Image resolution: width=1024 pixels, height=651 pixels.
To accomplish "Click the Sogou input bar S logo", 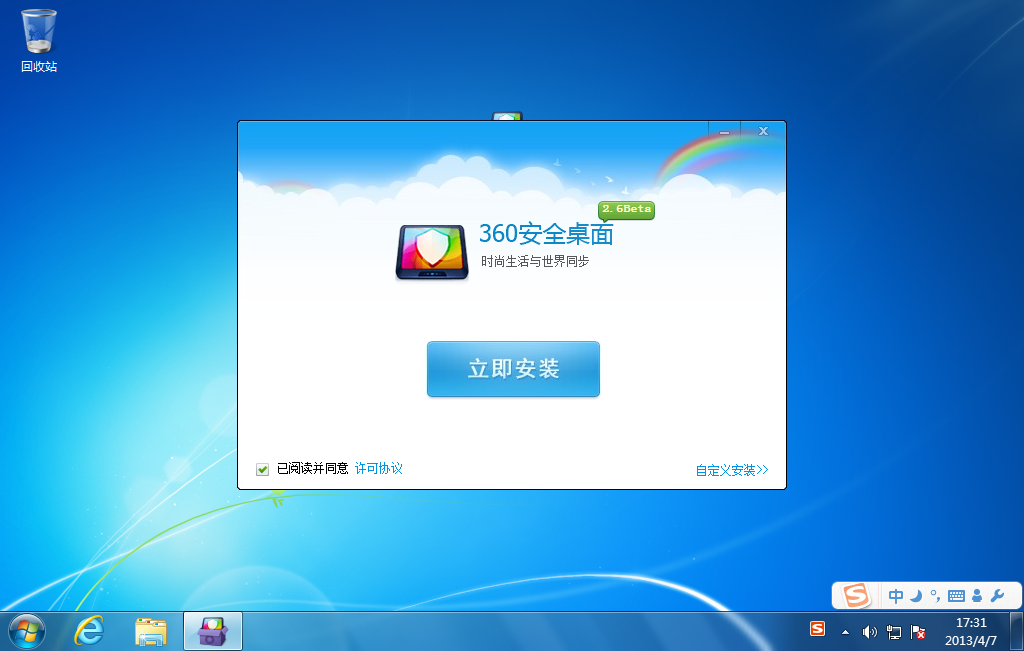I will [856, 595].
